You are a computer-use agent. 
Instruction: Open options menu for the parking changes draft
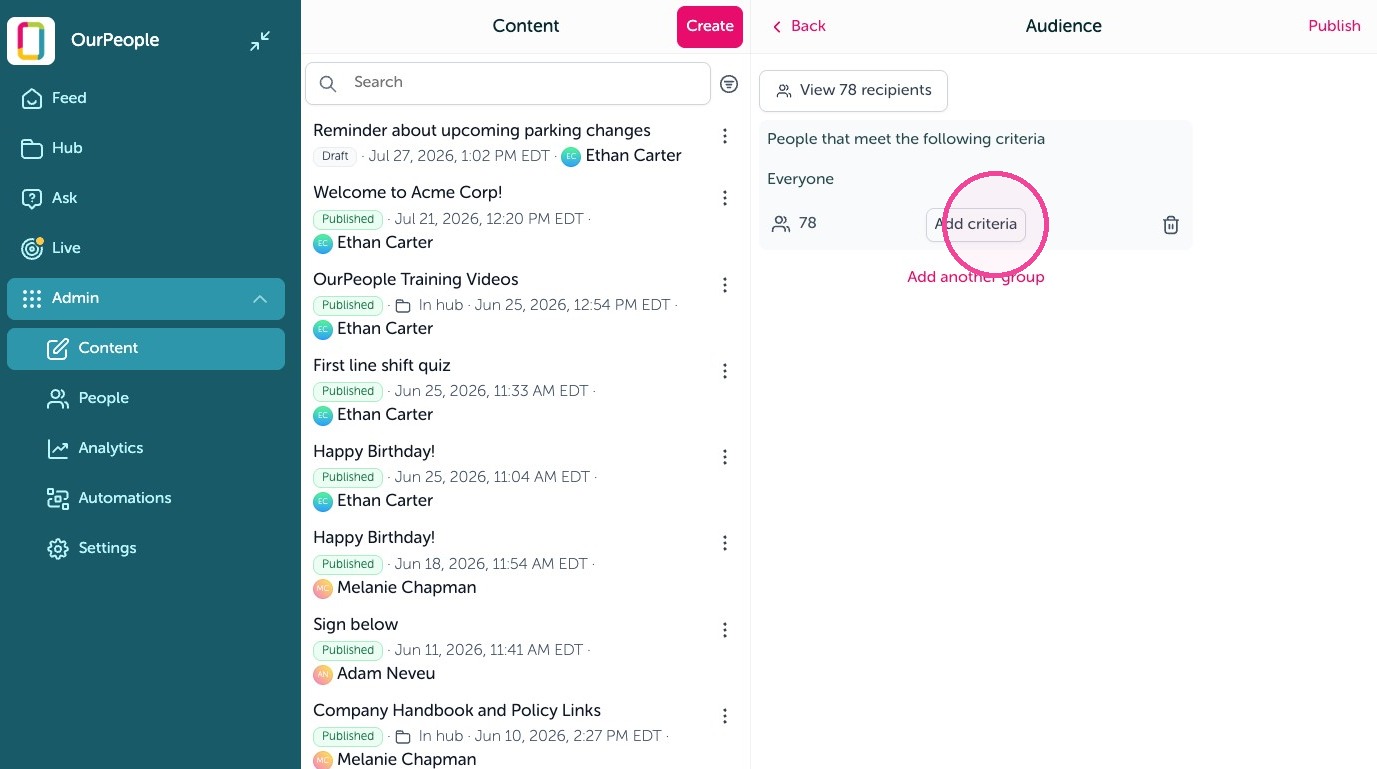[x=725, y=136]
